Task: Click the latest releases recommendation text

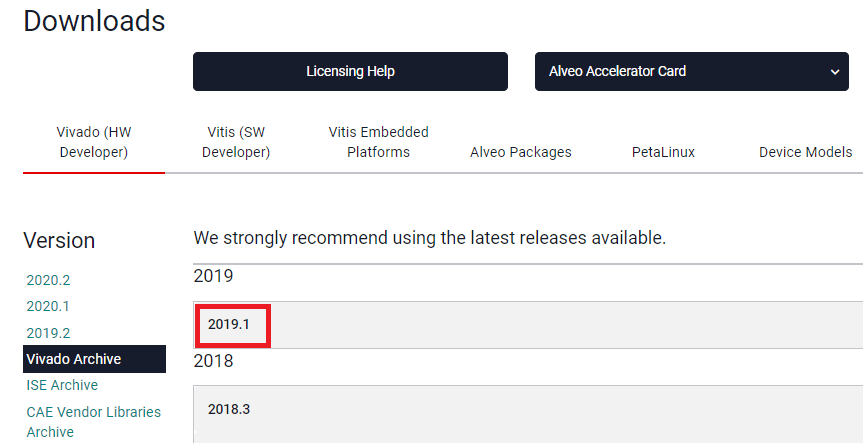Action: [429, 238]
